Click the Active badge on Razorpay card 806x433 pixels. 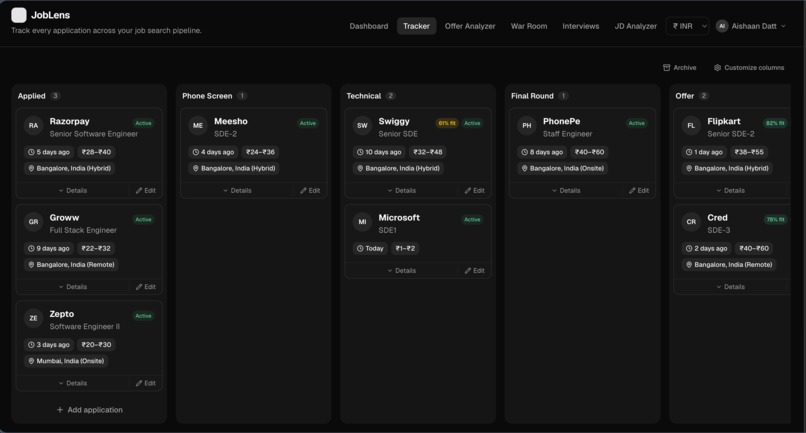point(143,123)
